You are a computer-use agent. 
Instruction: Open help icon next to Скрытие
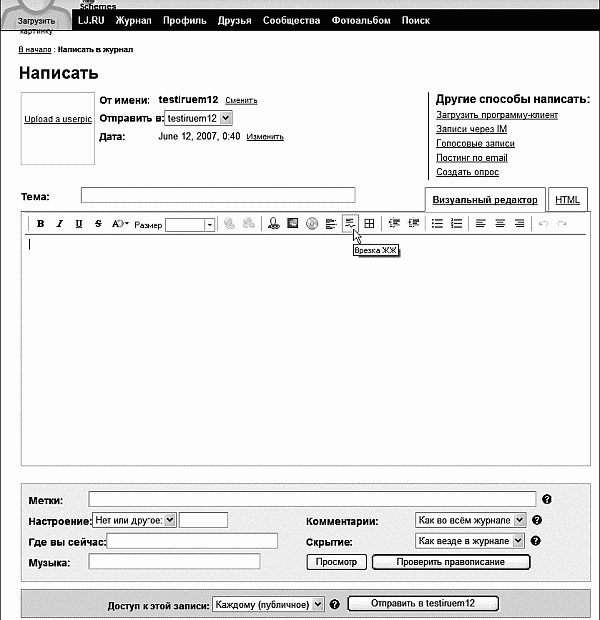click(536, 541)
